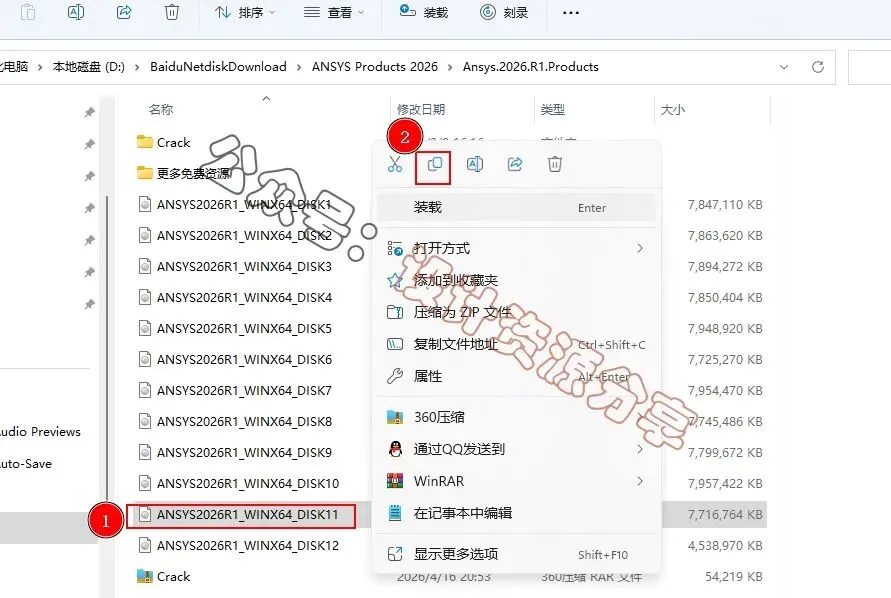Select file ANSYS2026R1_WINX64_DISK6
Image resolution: width=891 pixels, height=598 pixels.
[235, 359]
